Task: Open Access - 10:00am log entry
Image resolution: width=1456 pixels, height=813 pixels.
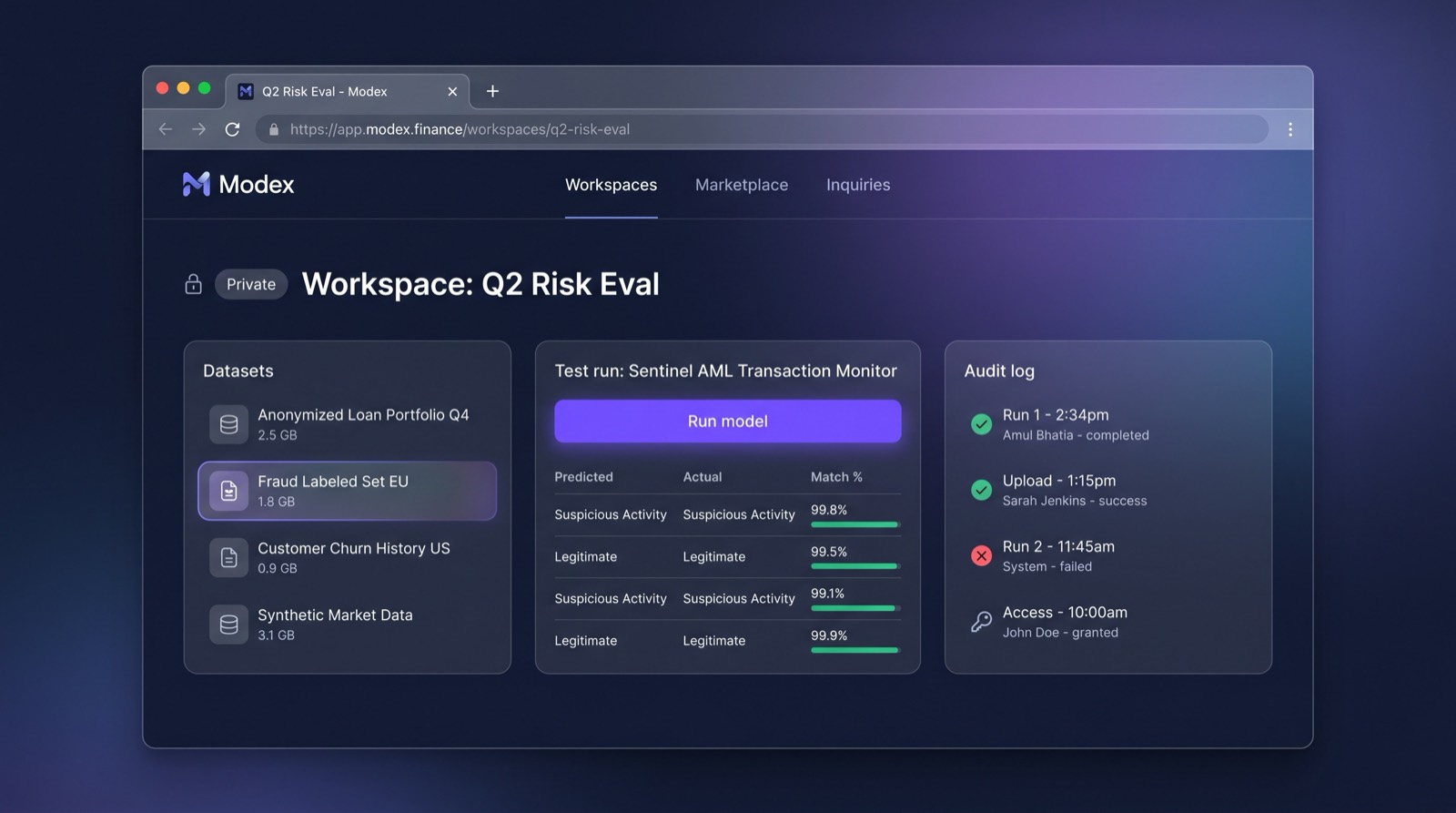Action: (x=1108, y=622)
